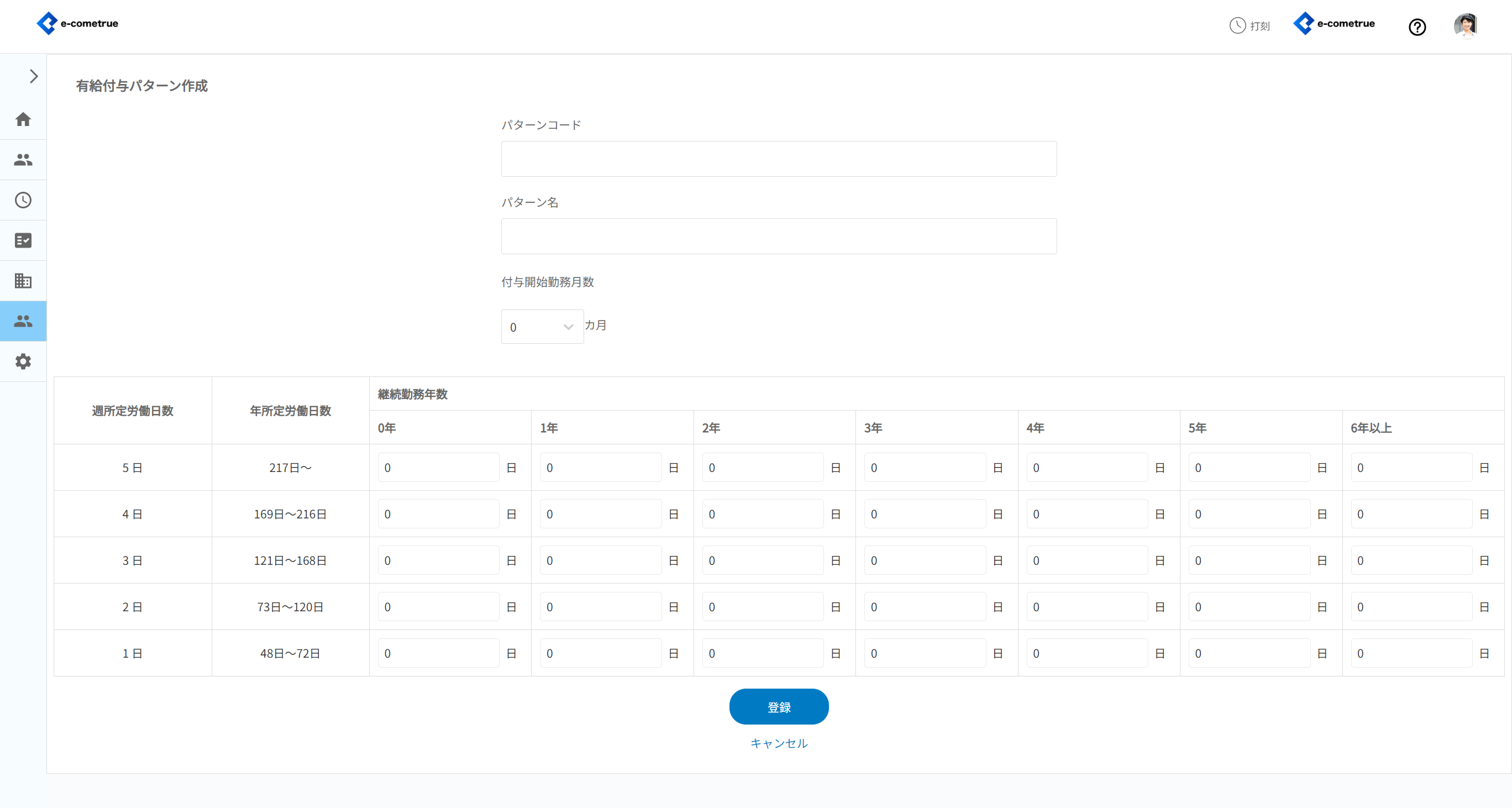Focus 1日 row 6年以上 days field

(1410, 653)
